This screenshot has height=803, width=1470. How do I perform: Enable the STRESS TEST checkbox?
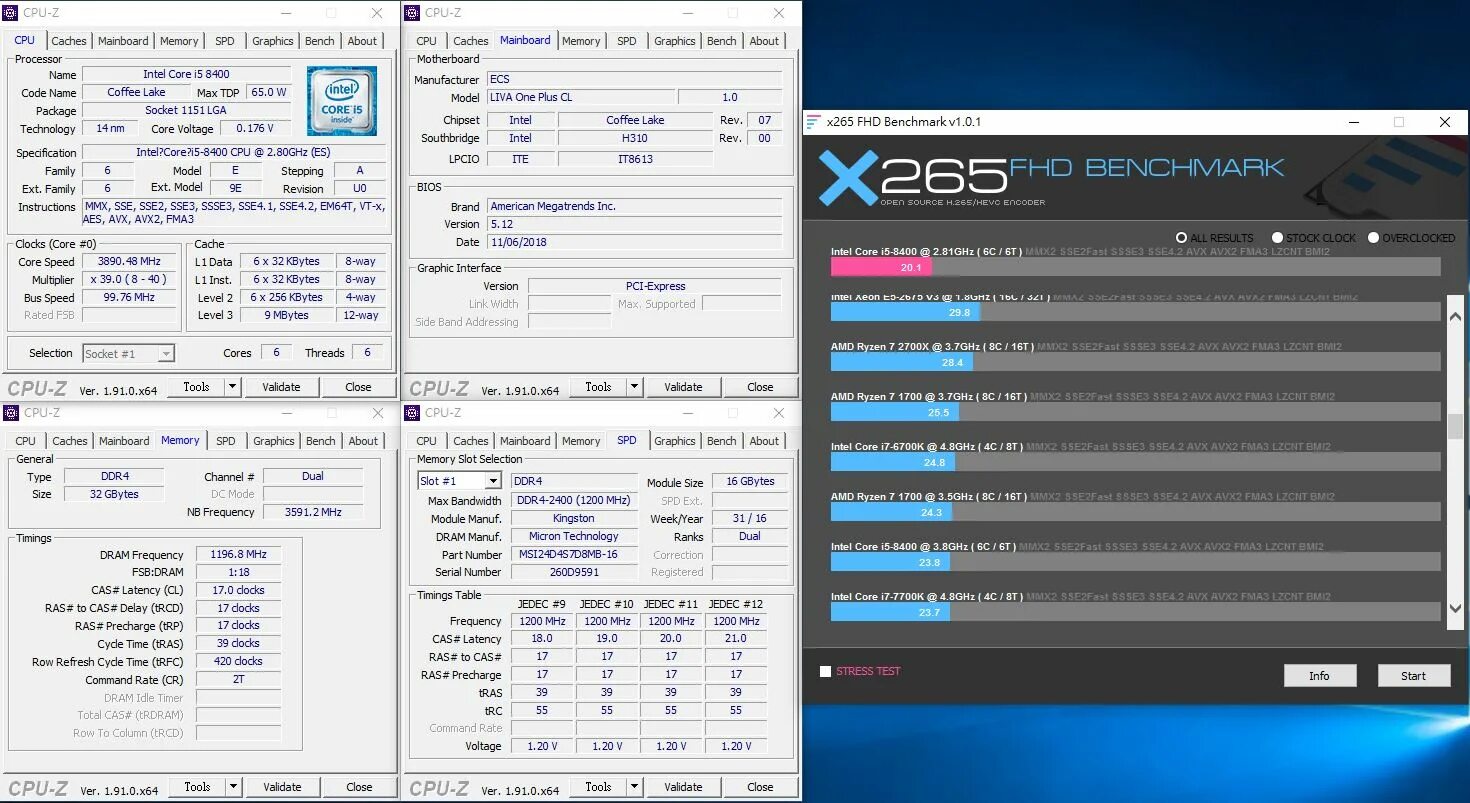tap(825, 672)
